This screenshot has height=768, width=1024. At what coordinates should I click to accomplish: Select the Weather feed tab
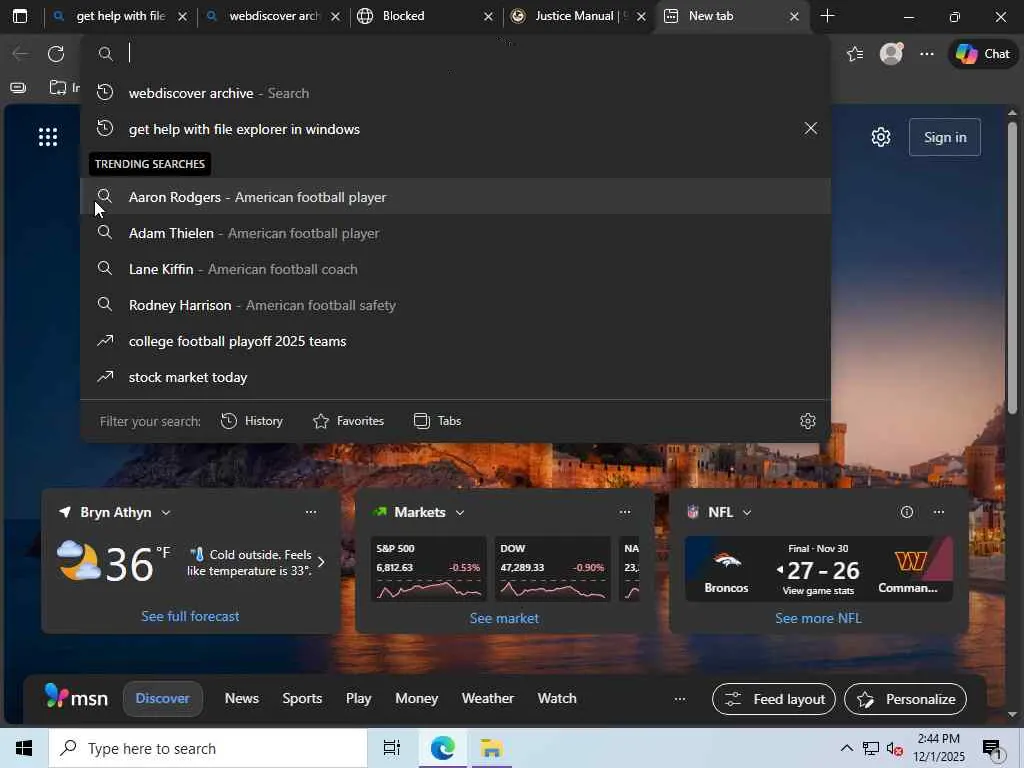coord(488,699)
